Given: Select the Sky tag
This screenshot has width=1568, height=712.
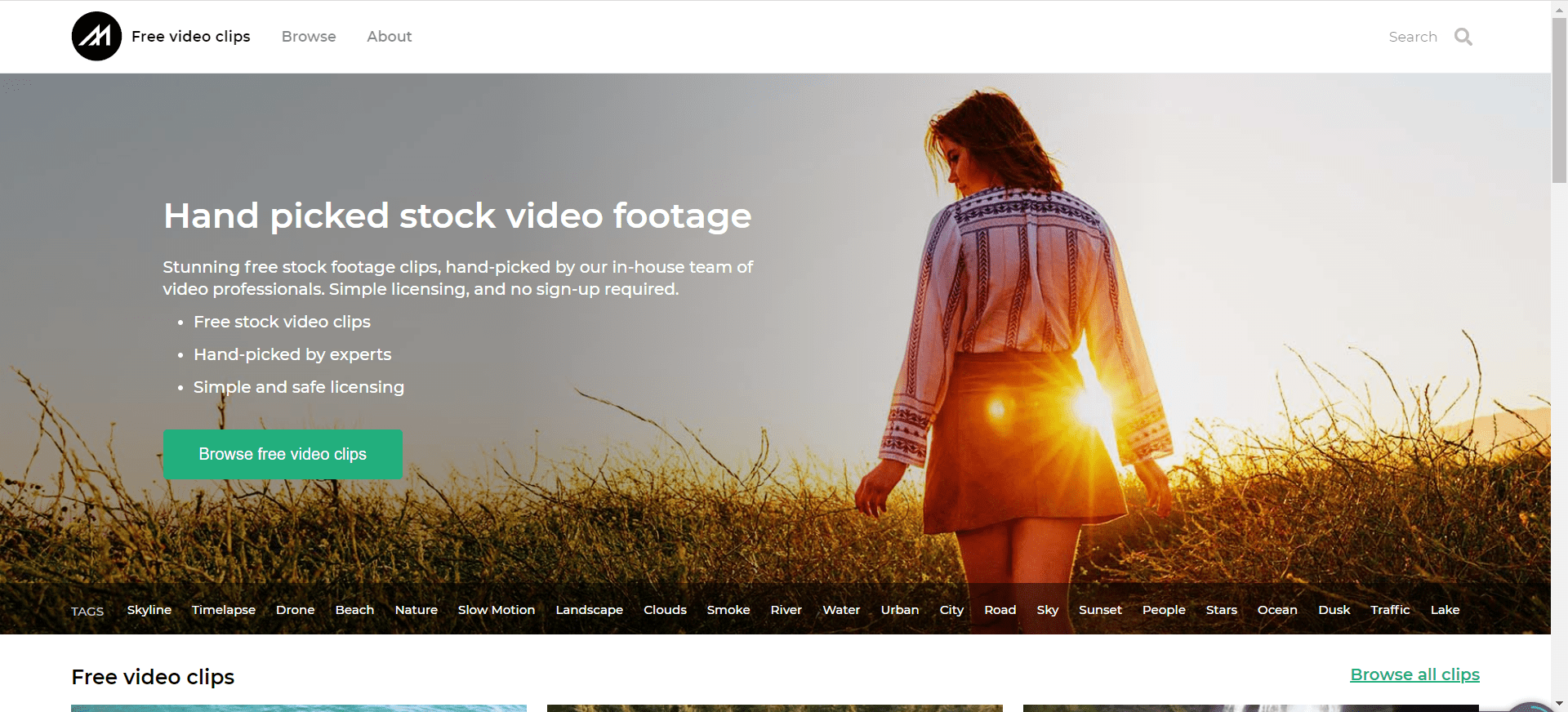Looking at the screenshot, I should point(1048,610).
